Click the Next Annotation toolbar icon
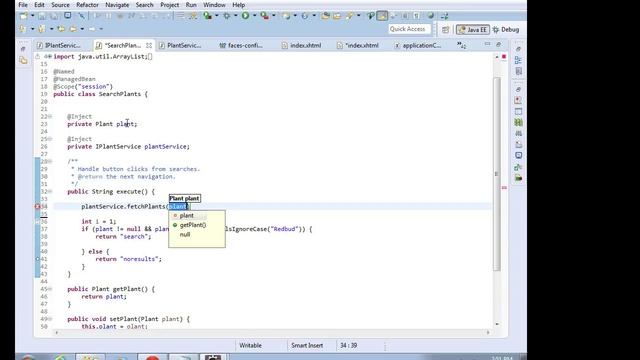Viewport: 640px width, 360px height. pyautogui.click(x=24, y=29)
